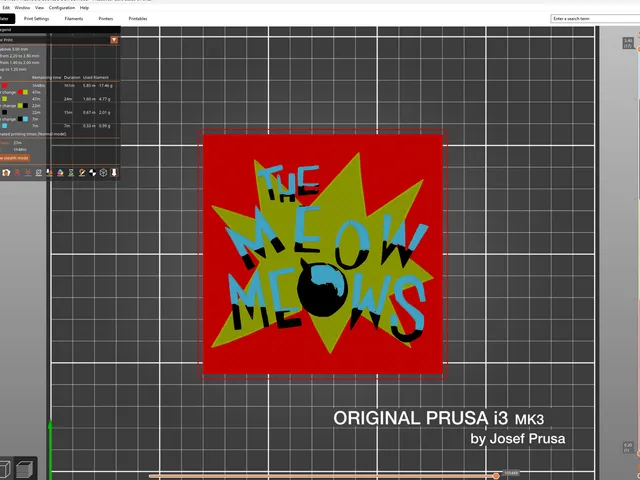Viewport: 640px width, 480px height.
Task: Click the '0.20 (1)' layer height label
Action: [628, 447]
